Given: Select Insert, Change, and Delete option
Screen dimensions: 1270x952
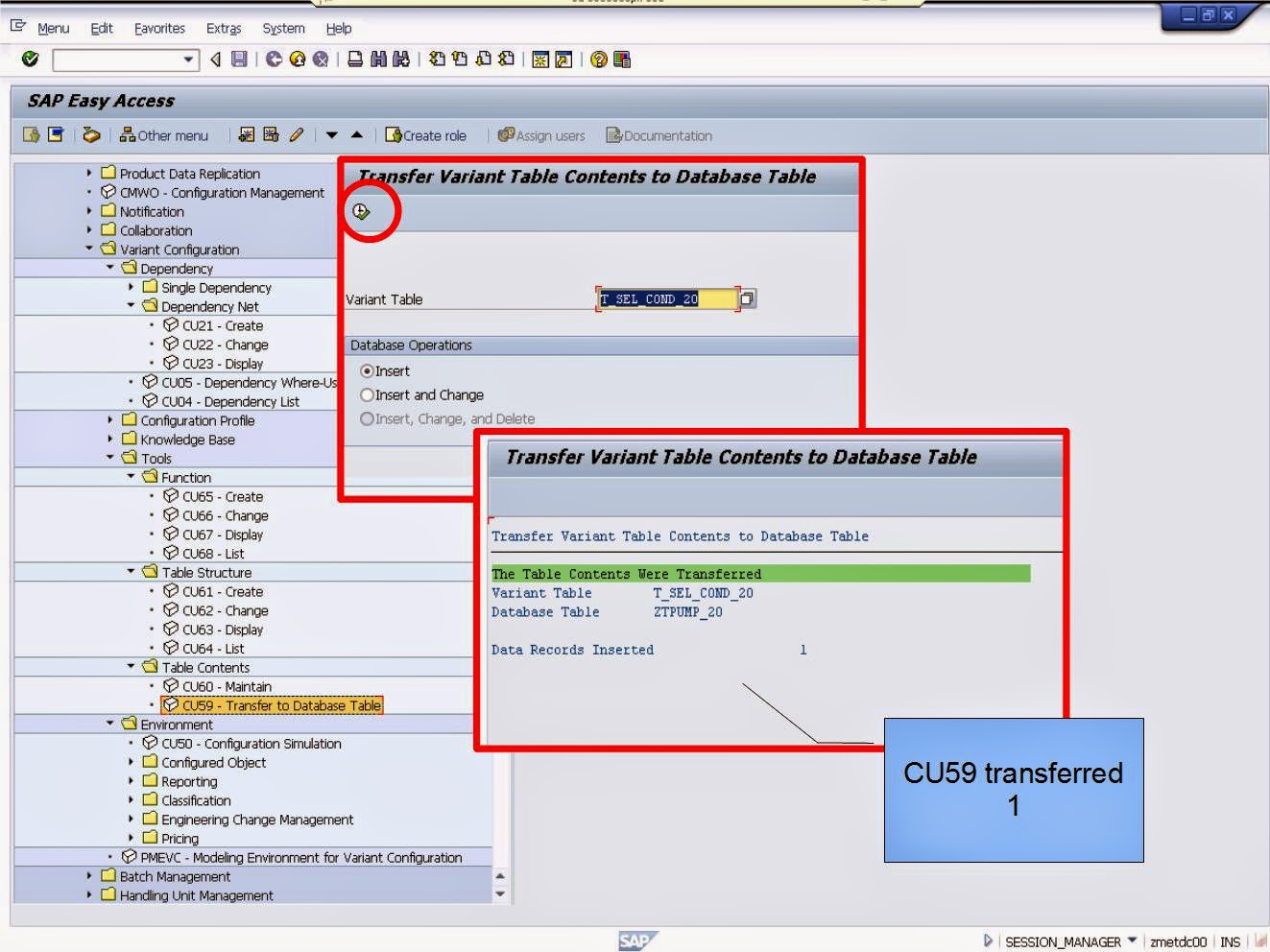Looking at the screenshot, I should pyautogui.click(x=368, y=418).
